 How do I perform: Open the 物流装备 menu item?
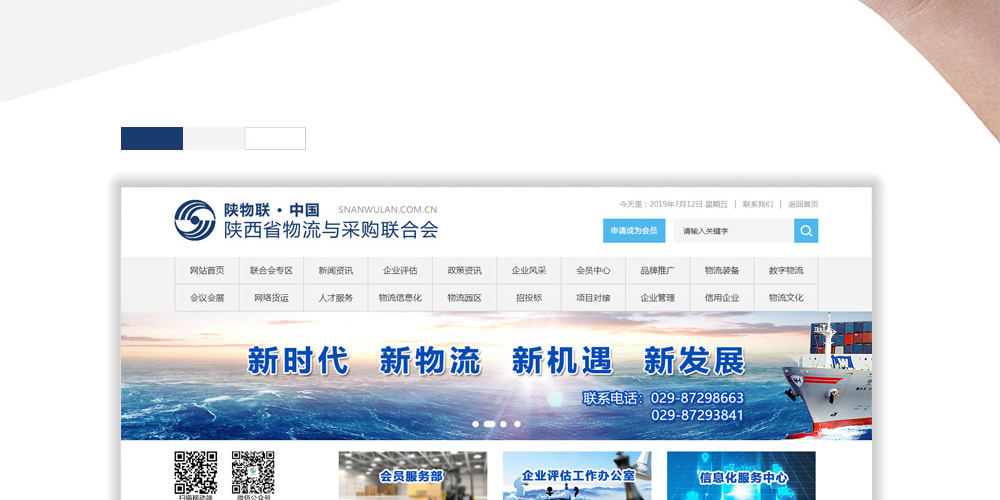tap(723, 270)
